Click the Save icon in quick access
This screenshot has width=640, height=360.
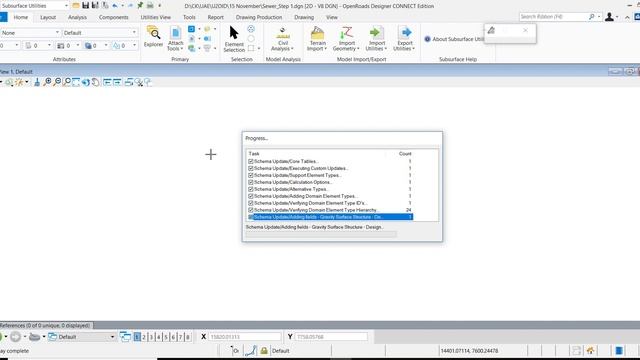(x=85, y=6)
